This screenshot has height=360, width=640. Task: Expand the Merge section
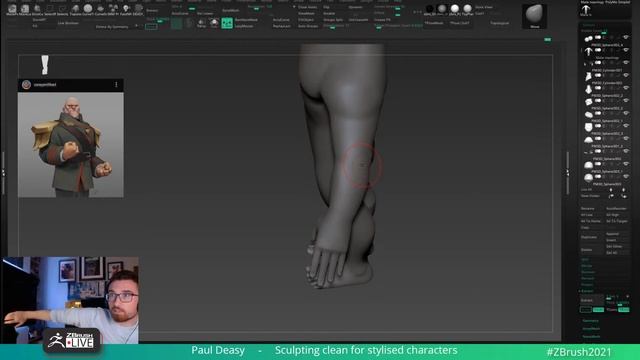(x=586, y=266)
